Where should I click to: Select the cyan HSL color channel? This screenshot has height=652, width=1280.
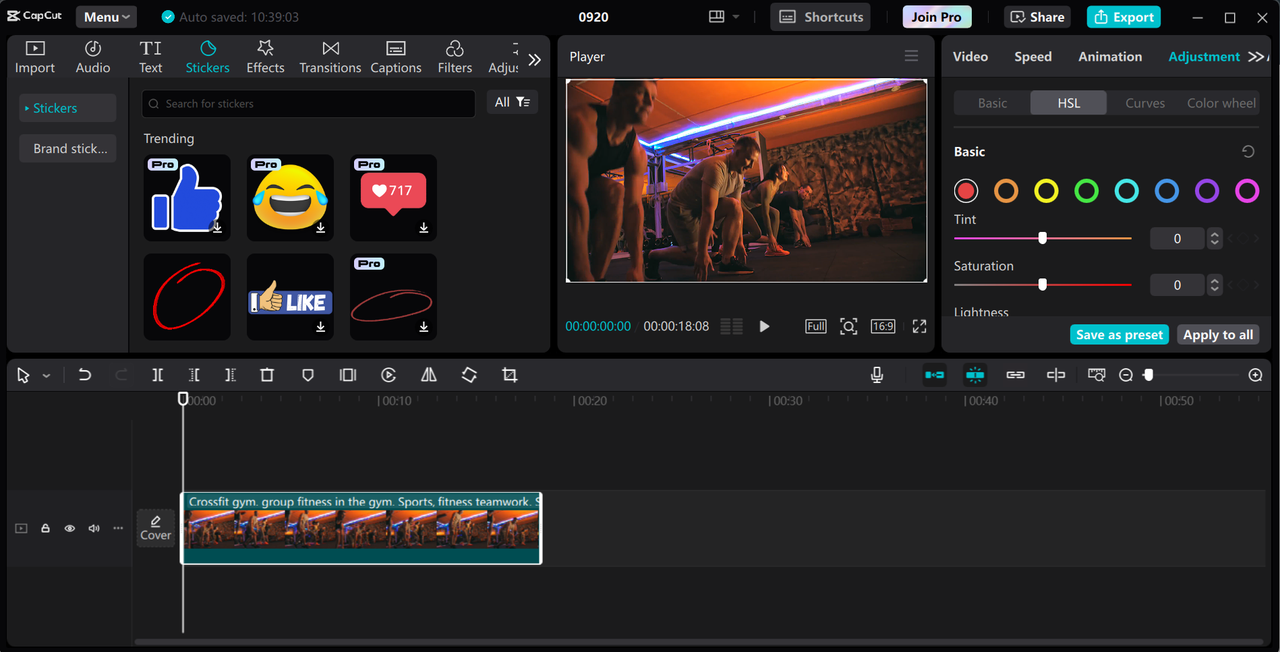1127,191
